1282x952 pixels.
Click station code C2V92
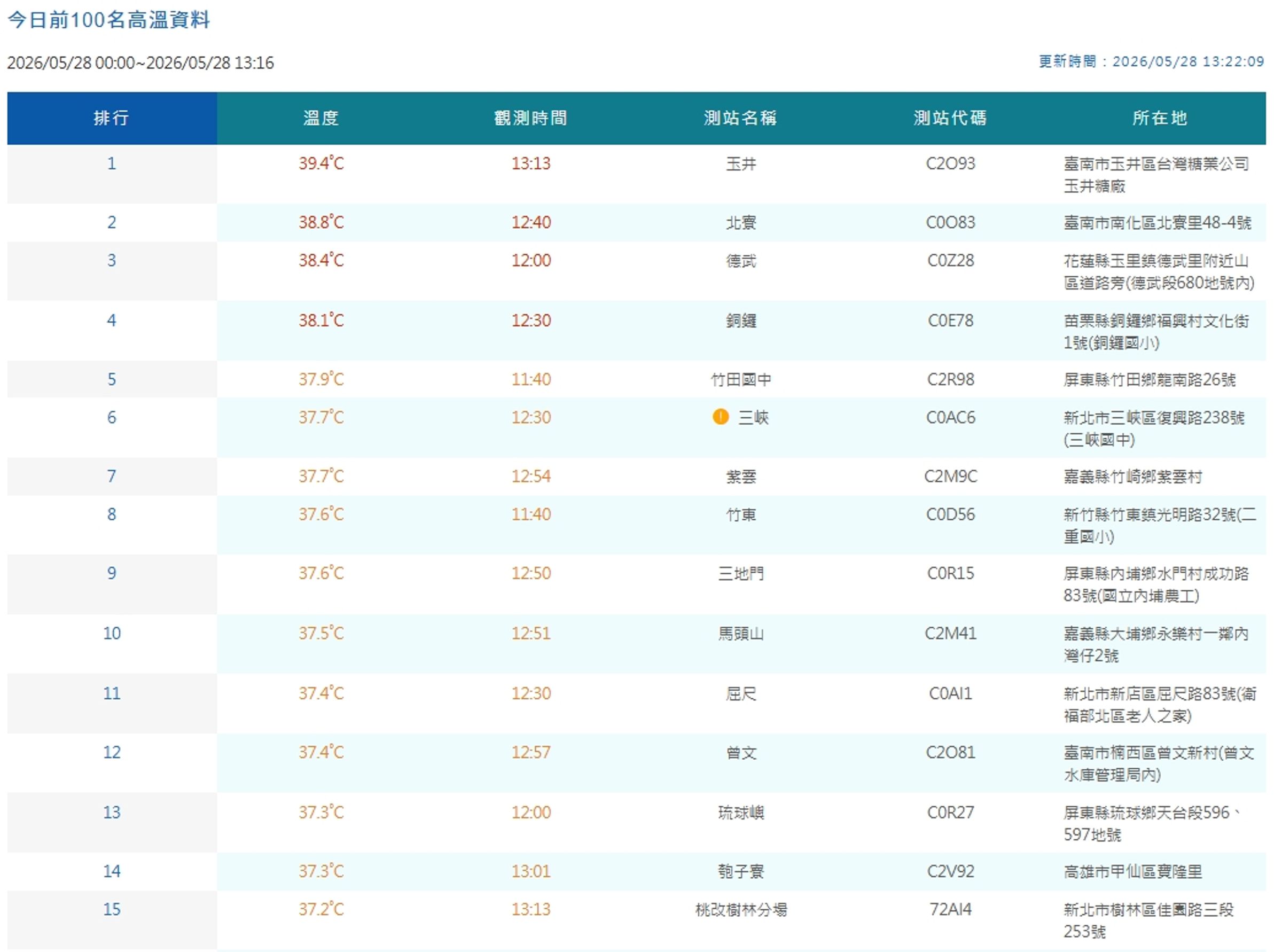point(951,871)
